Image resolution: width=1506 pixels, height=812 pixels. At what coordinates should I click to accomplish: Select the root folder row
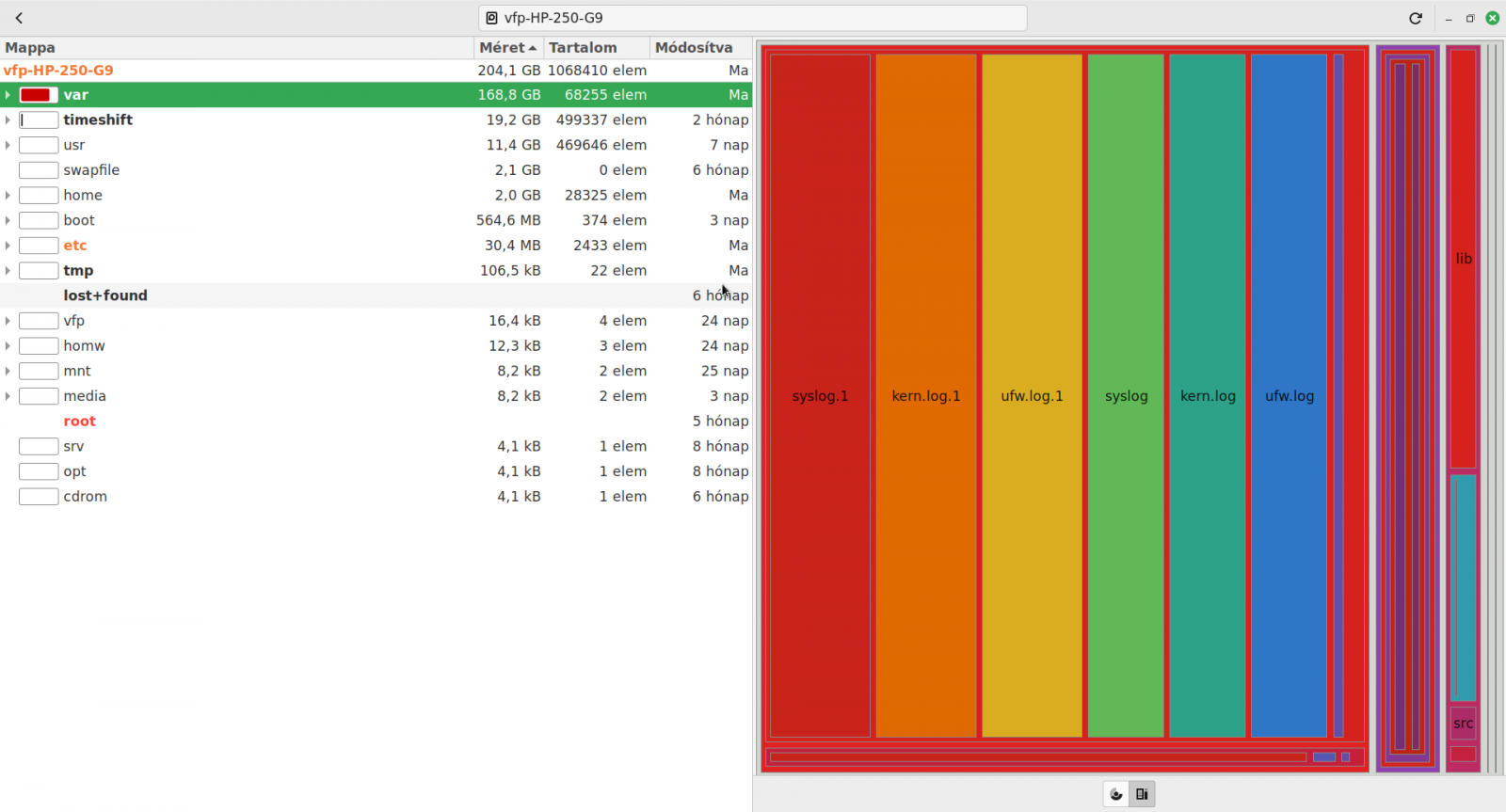(x=376, y=422)
